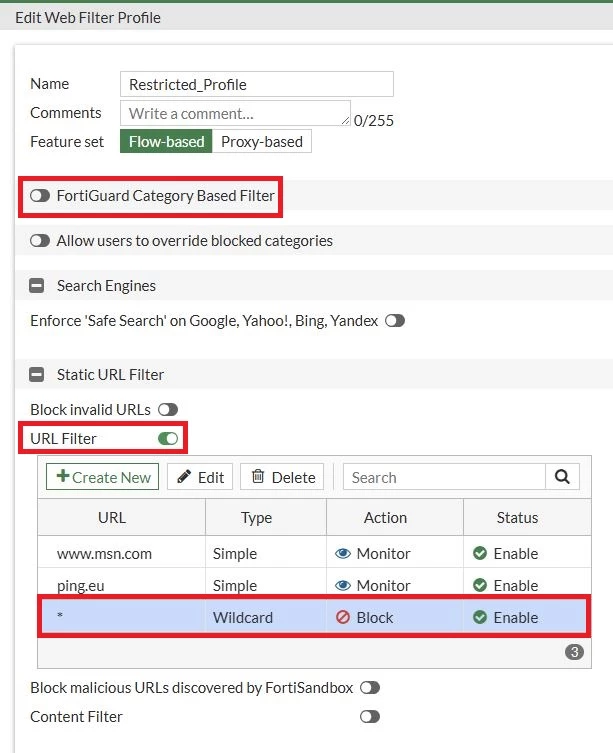
Task: Select Flow-based feature set
Action: (166, 141)
